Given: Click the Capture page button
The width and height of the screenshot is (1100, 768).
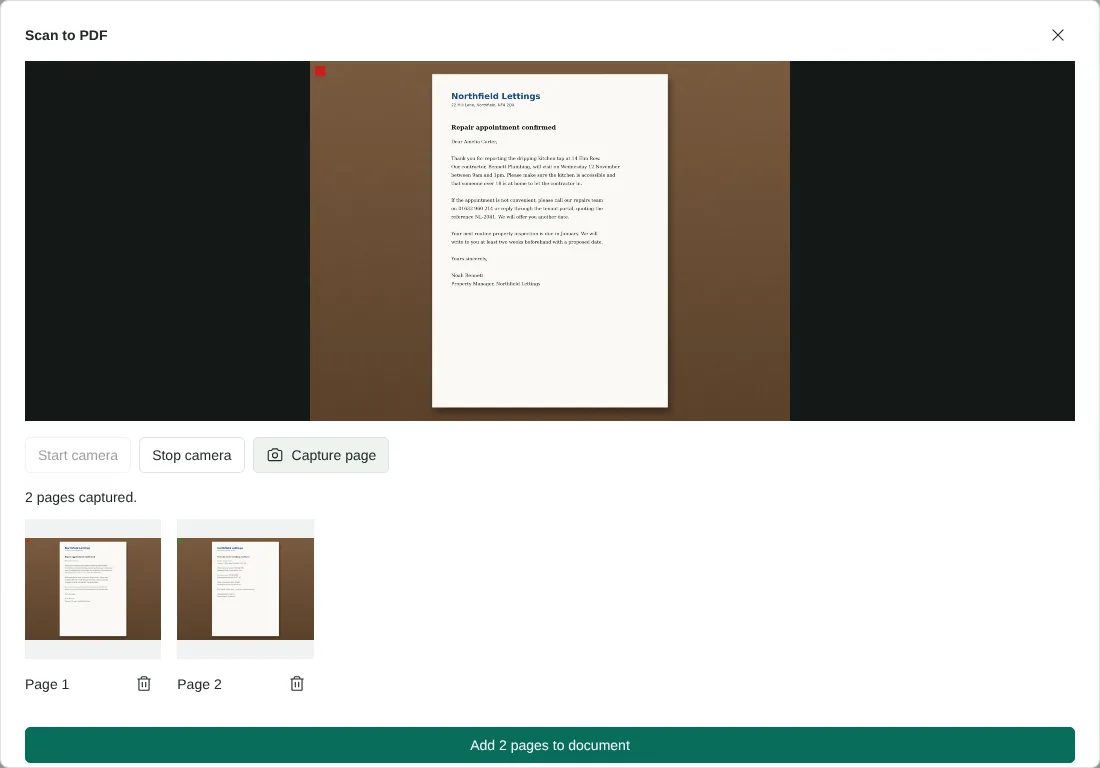Looking at the screenshot, I should (x=321, y=455).
